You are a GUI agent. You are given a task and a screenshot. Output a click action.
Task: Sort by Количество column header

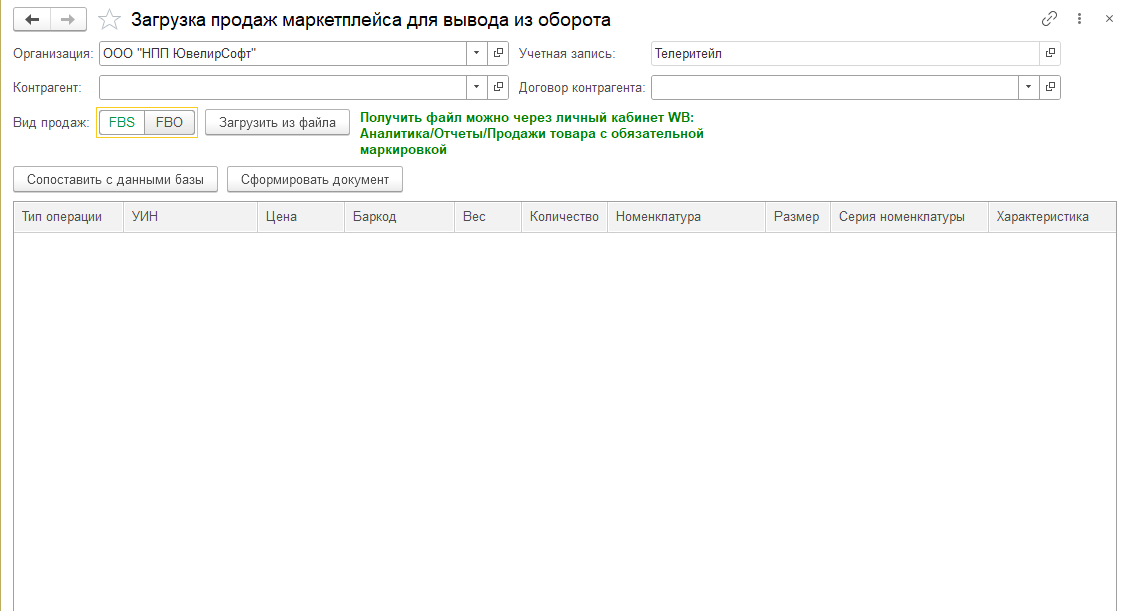[565, 217]
